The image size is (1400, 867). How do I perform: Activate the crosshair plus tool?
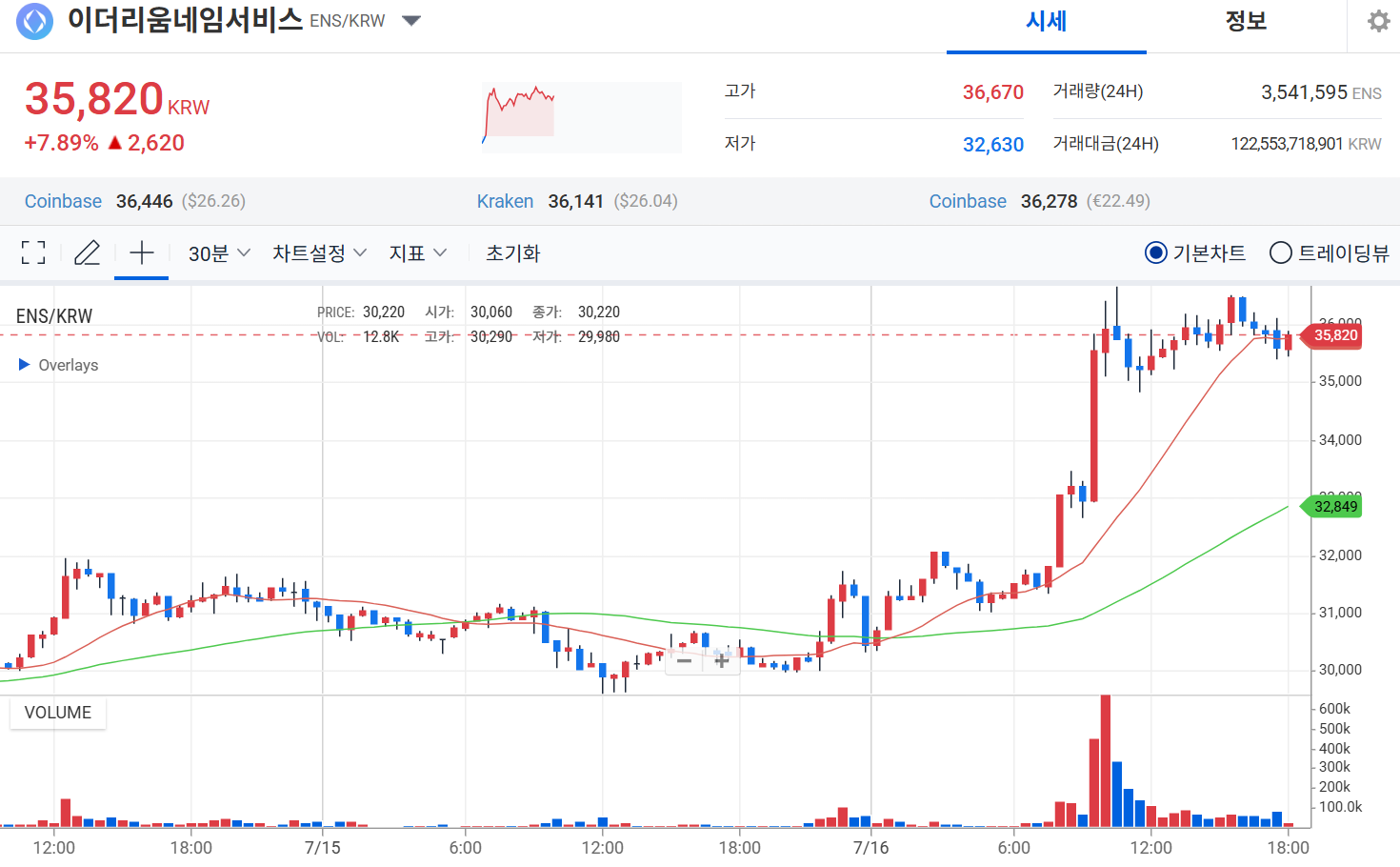(141, 252)
